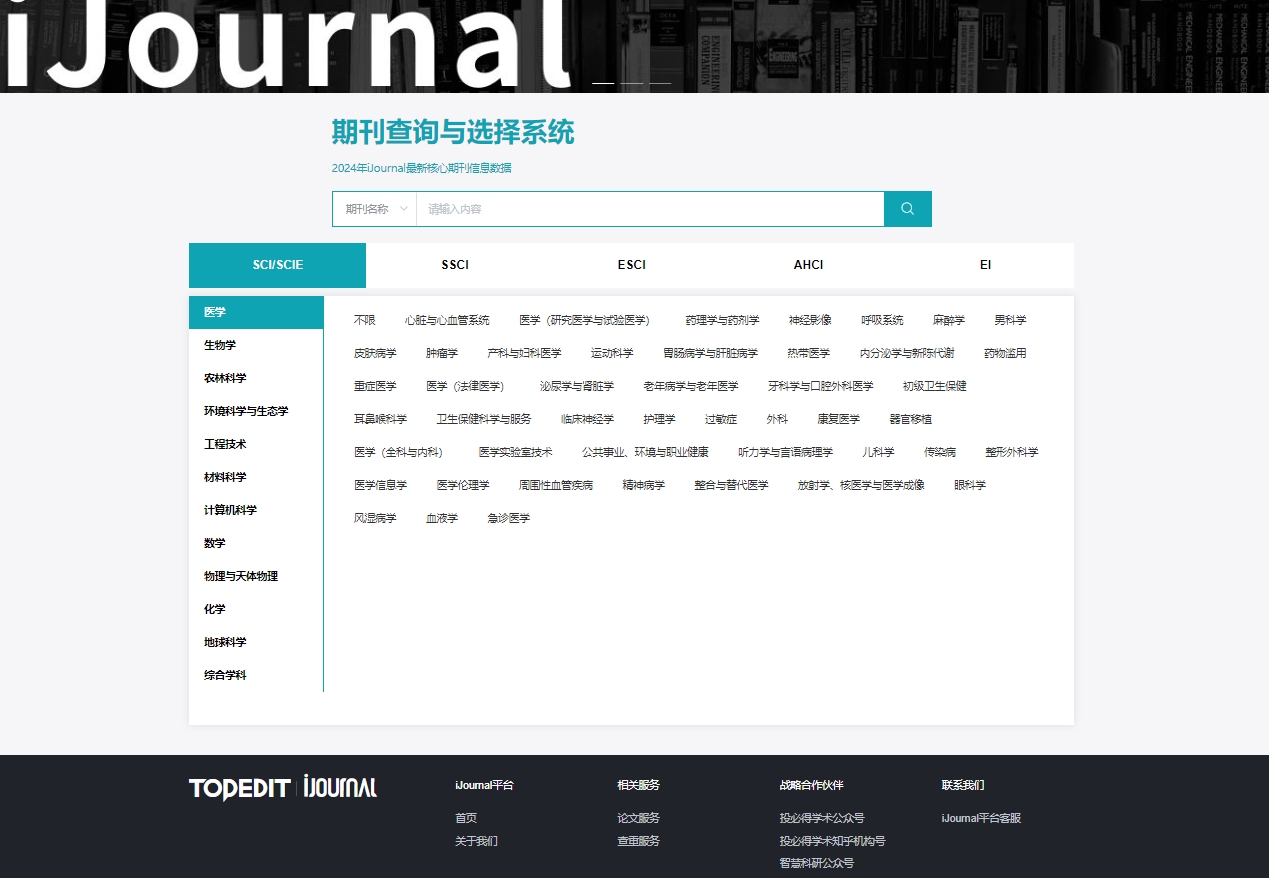This screenshot has height=878, width=1269.
Task: Choose 热带医学 subcategory
Action: 808,353
